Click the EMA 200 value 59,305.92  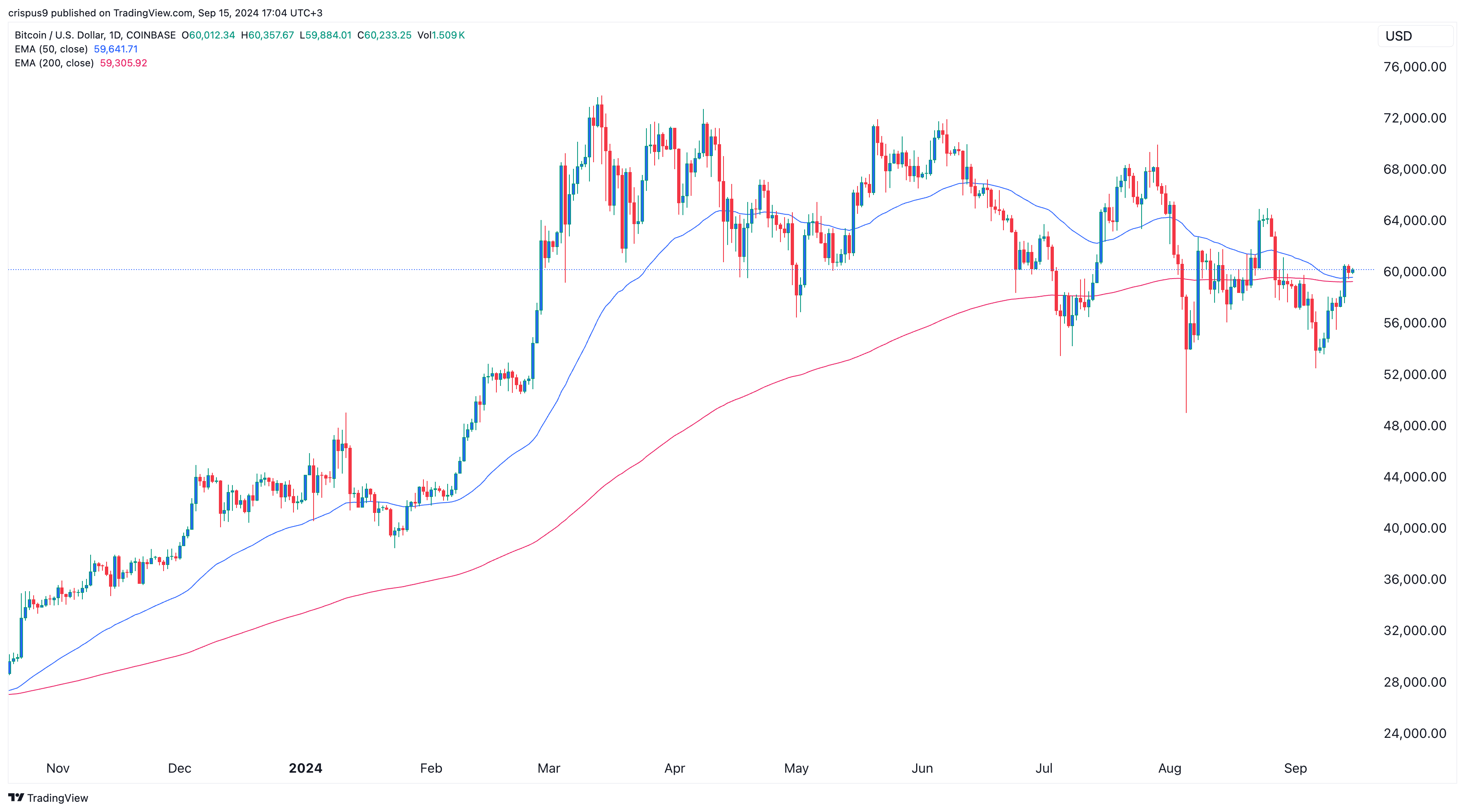tap(123, 63)
